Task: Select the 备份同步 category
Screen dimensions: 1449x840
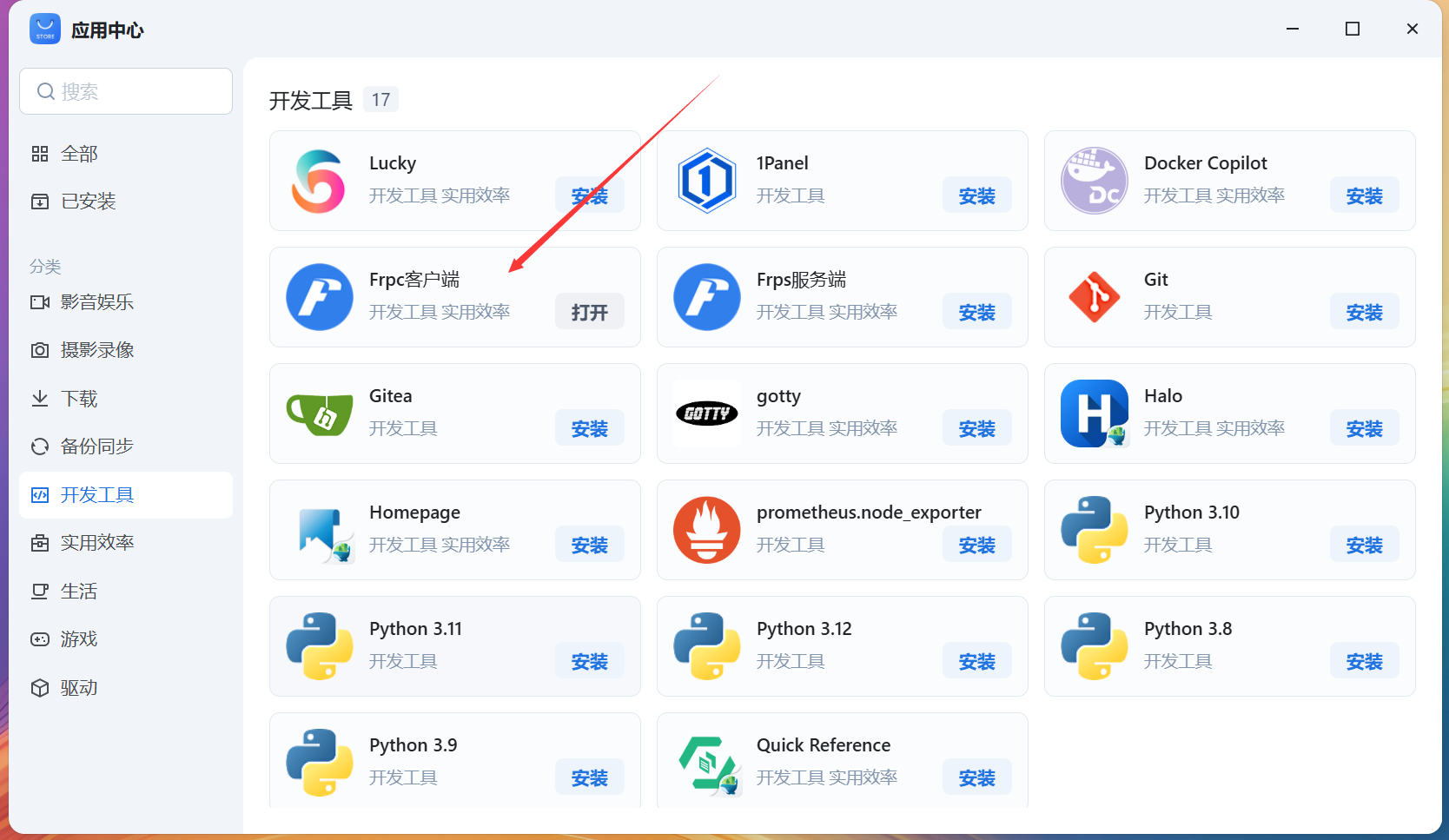Action: (126, 446)
